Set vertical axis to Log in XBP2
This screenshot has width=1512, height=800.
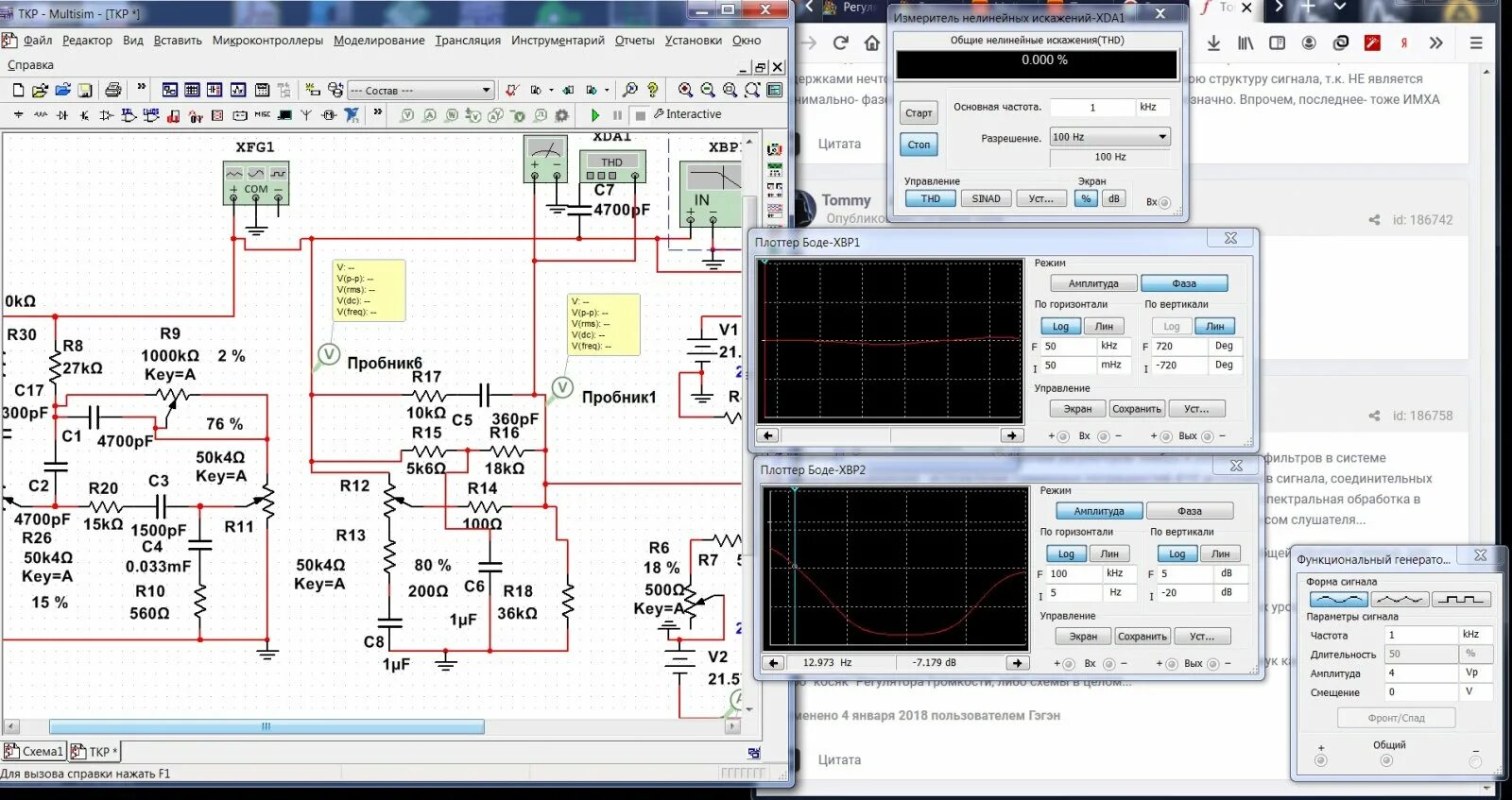(x=1177, y=553)
